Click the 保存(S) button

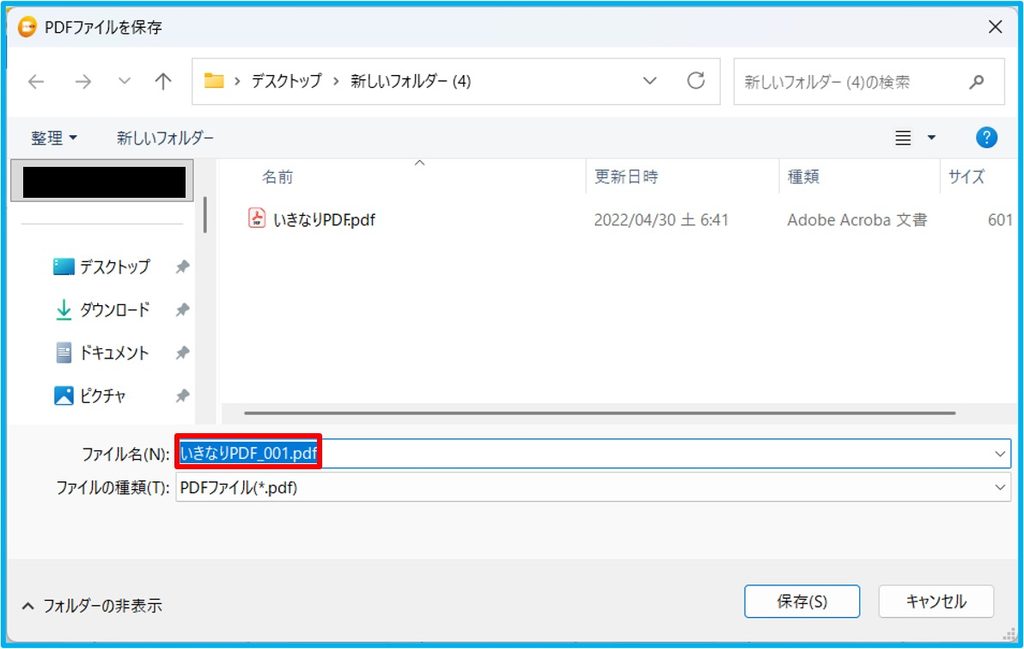click(x=802, y=601)
